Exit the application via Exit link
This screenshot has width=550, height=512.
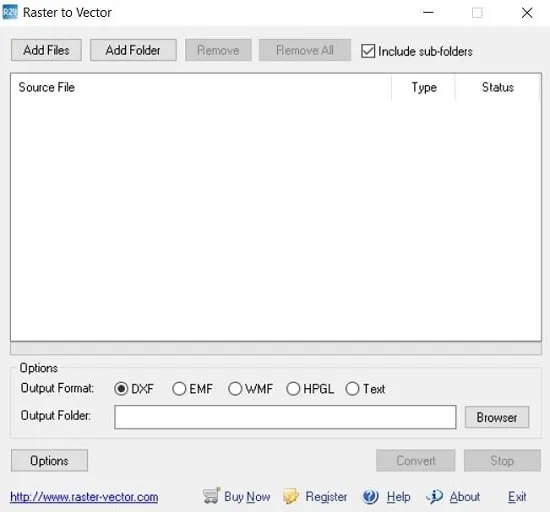517,497
